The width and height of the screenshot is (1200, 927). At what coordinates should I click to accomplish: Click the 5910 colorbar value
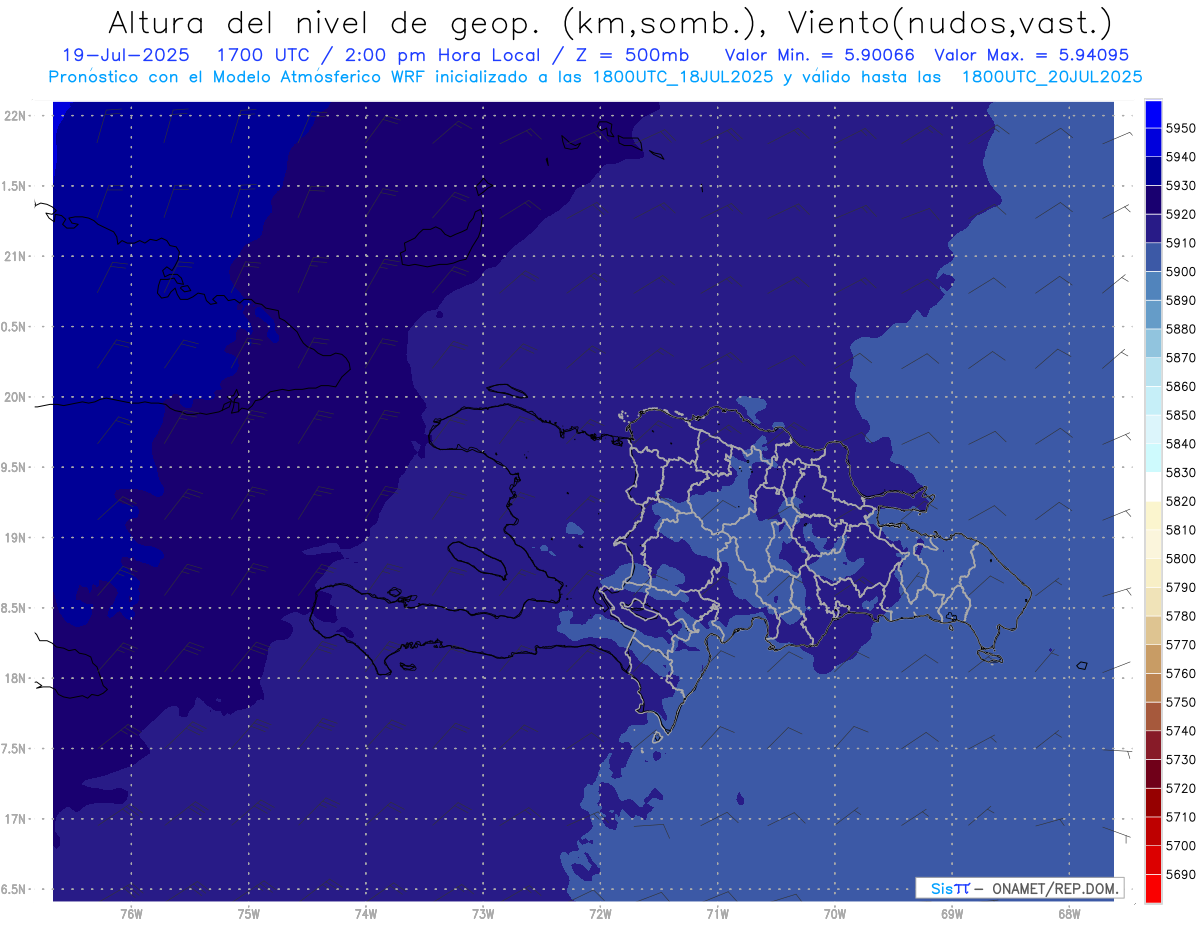1181,243
